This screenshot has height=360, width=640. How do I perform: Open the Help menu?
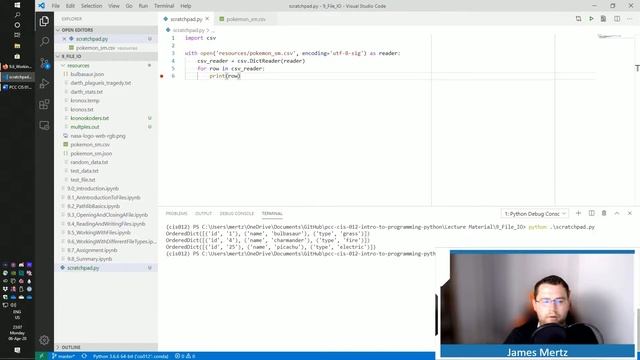[186, 6]
